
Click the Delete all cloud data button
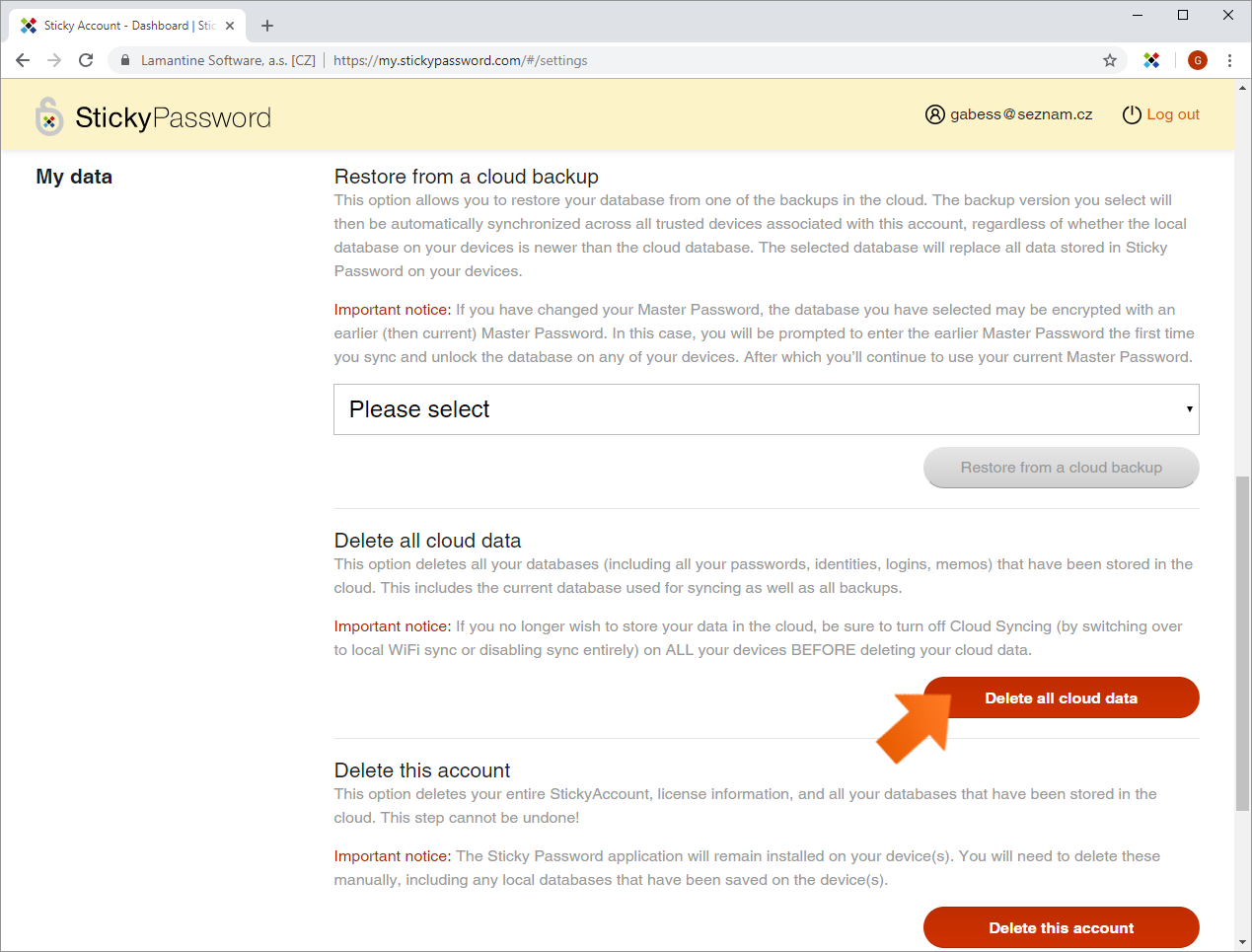click(x=1062, y=697)
